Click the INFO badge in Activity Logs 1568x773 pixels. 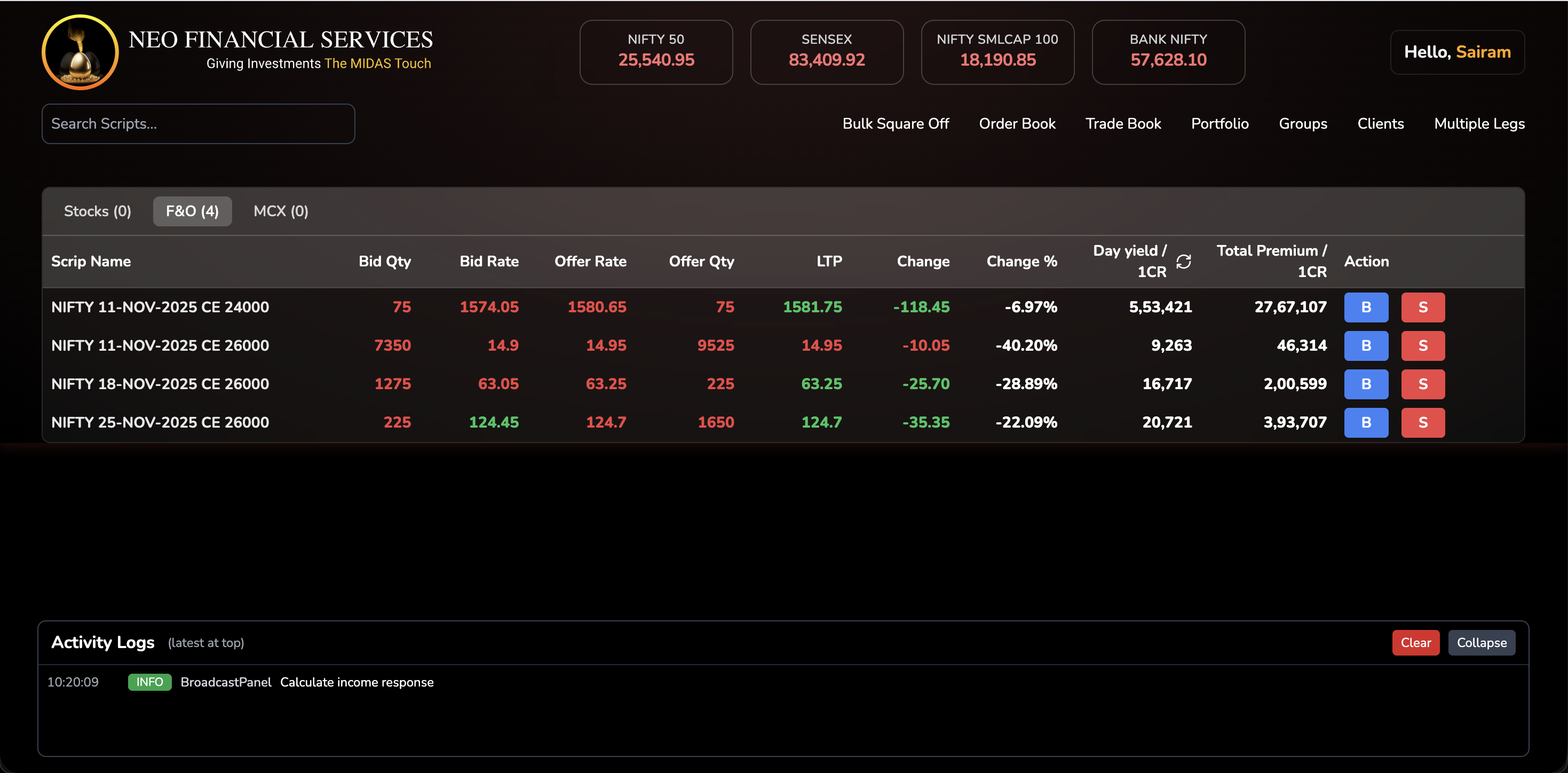click(149, 682)
